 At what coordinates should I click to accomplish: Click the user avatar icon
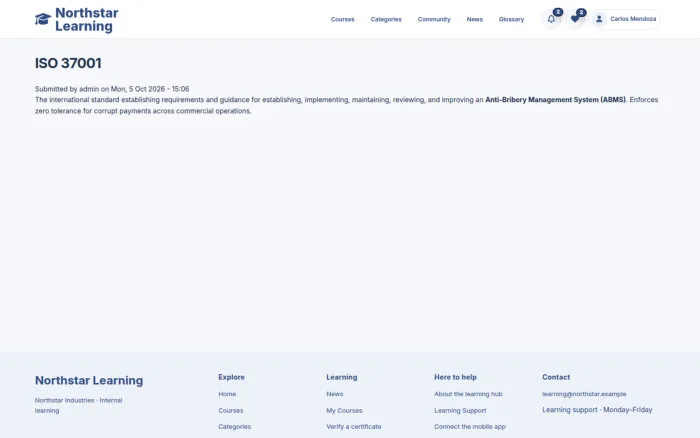(599, 19)
